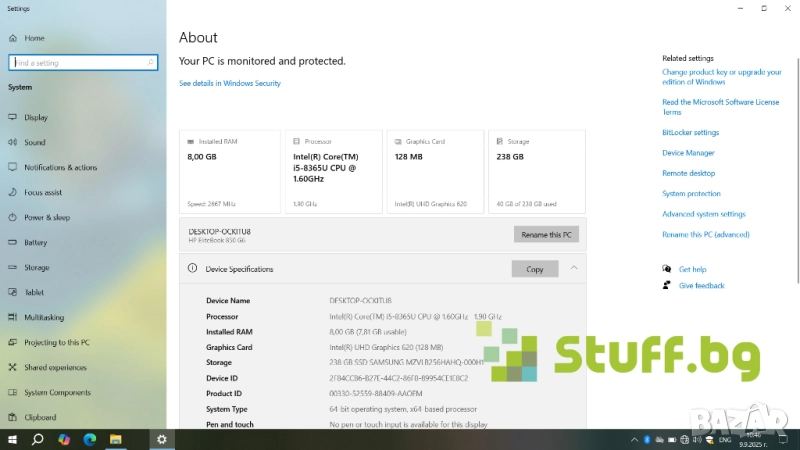The image size is (800, 450).
Task: Go to Sound settings
Action: [x=34, y=142]
